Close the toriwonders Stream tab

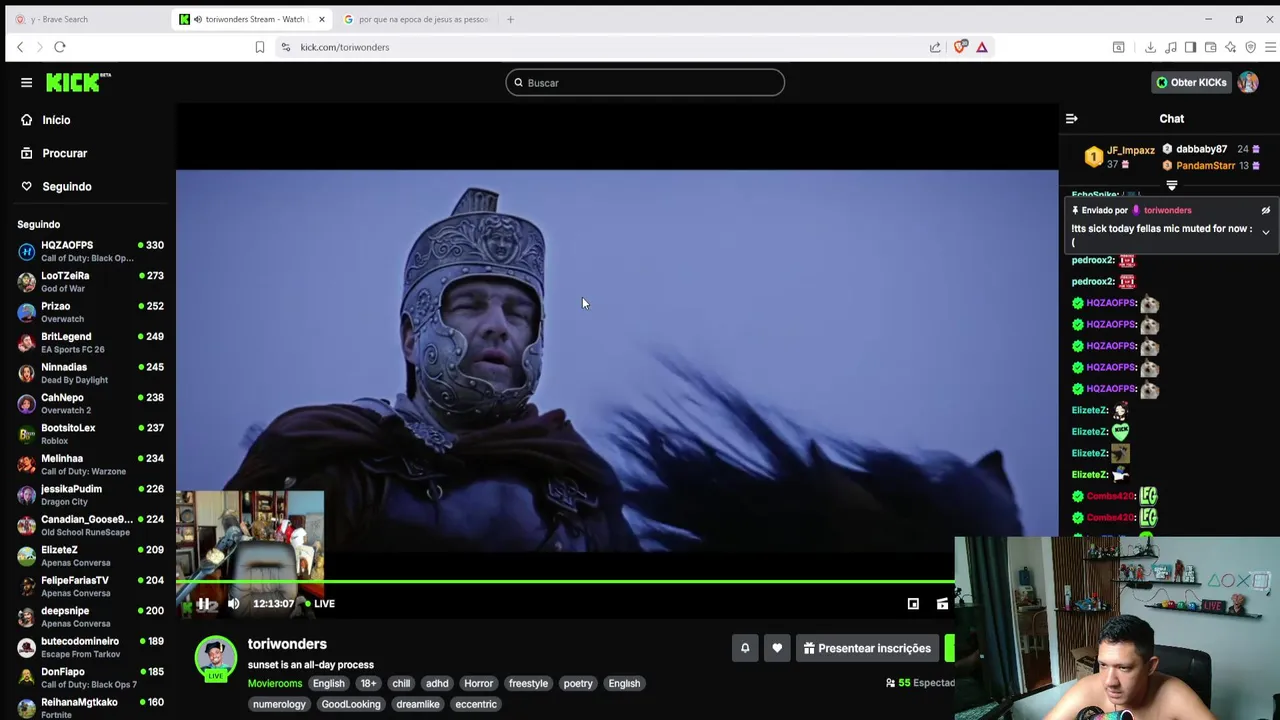pyautogui.click(x=321, y=19)
